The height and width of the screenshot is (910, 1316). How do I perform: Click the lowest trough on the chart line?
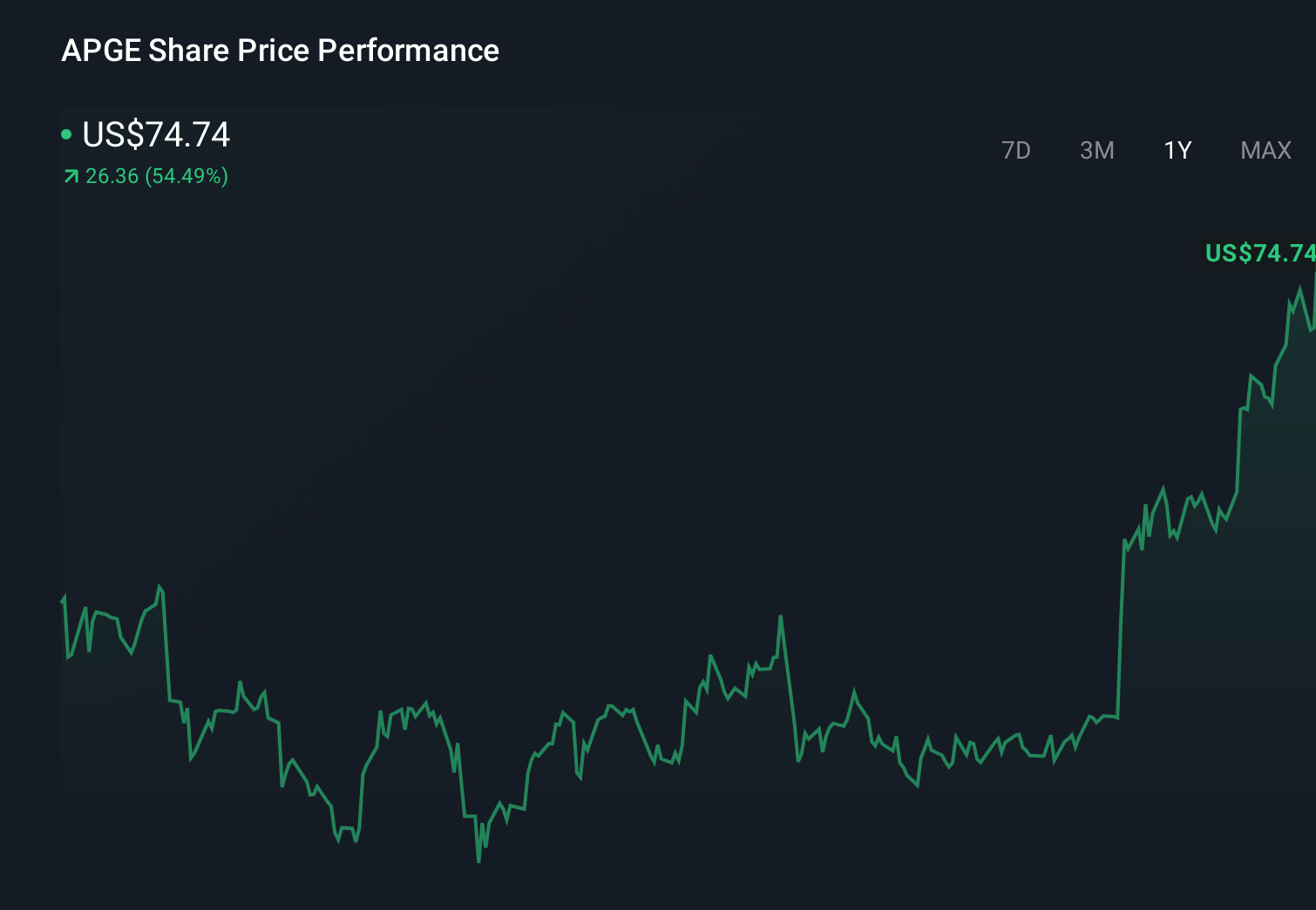478,859
